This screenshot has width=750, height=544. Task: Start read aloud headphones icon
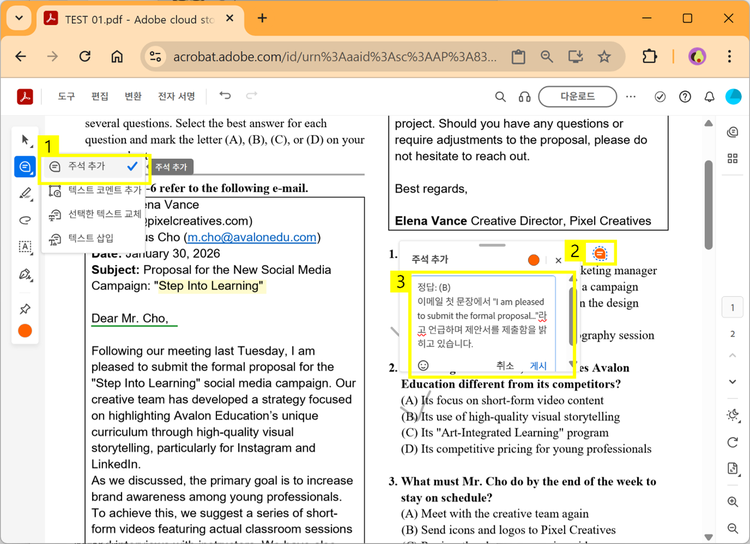pyautogui.click(x=524, y=97)
